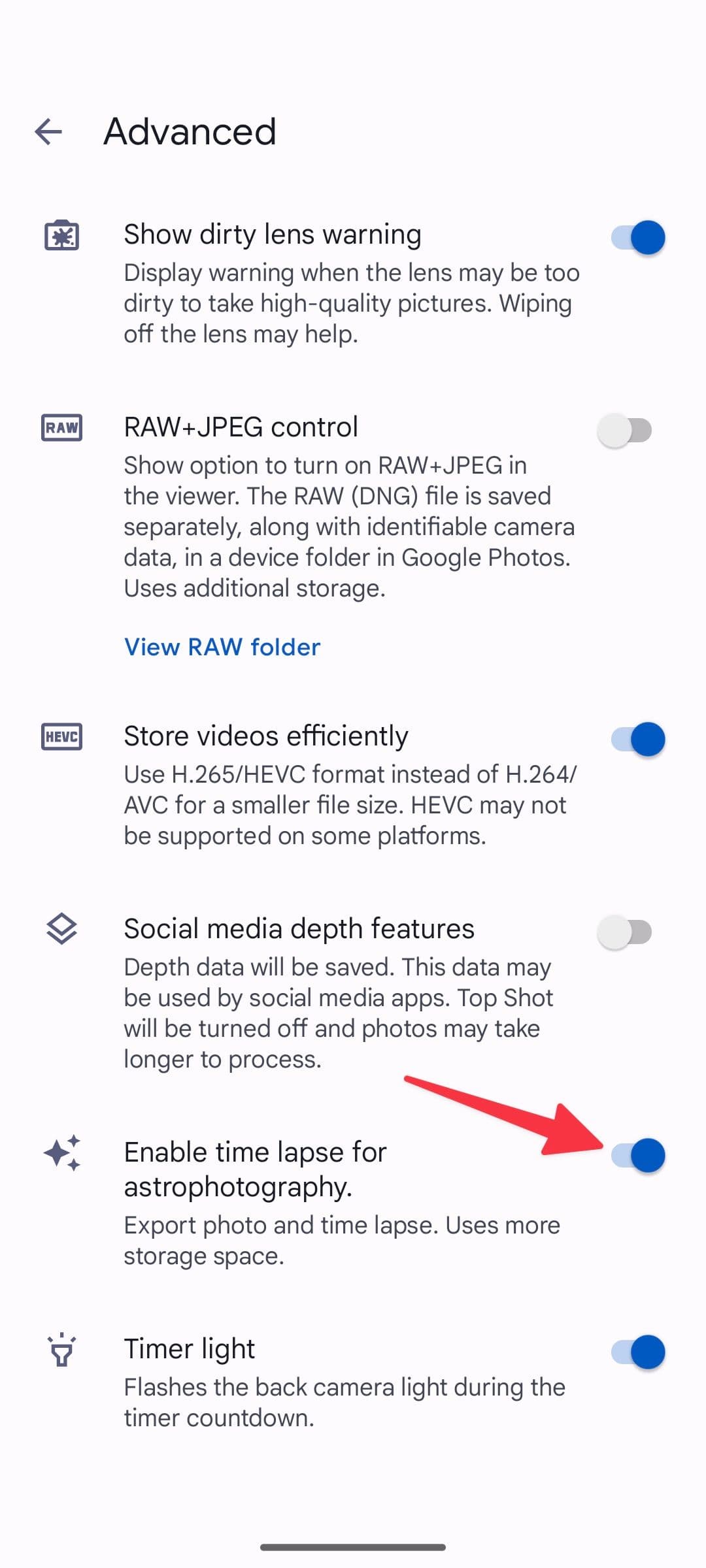Turn off the Timer light switch

coord(637,1352)
